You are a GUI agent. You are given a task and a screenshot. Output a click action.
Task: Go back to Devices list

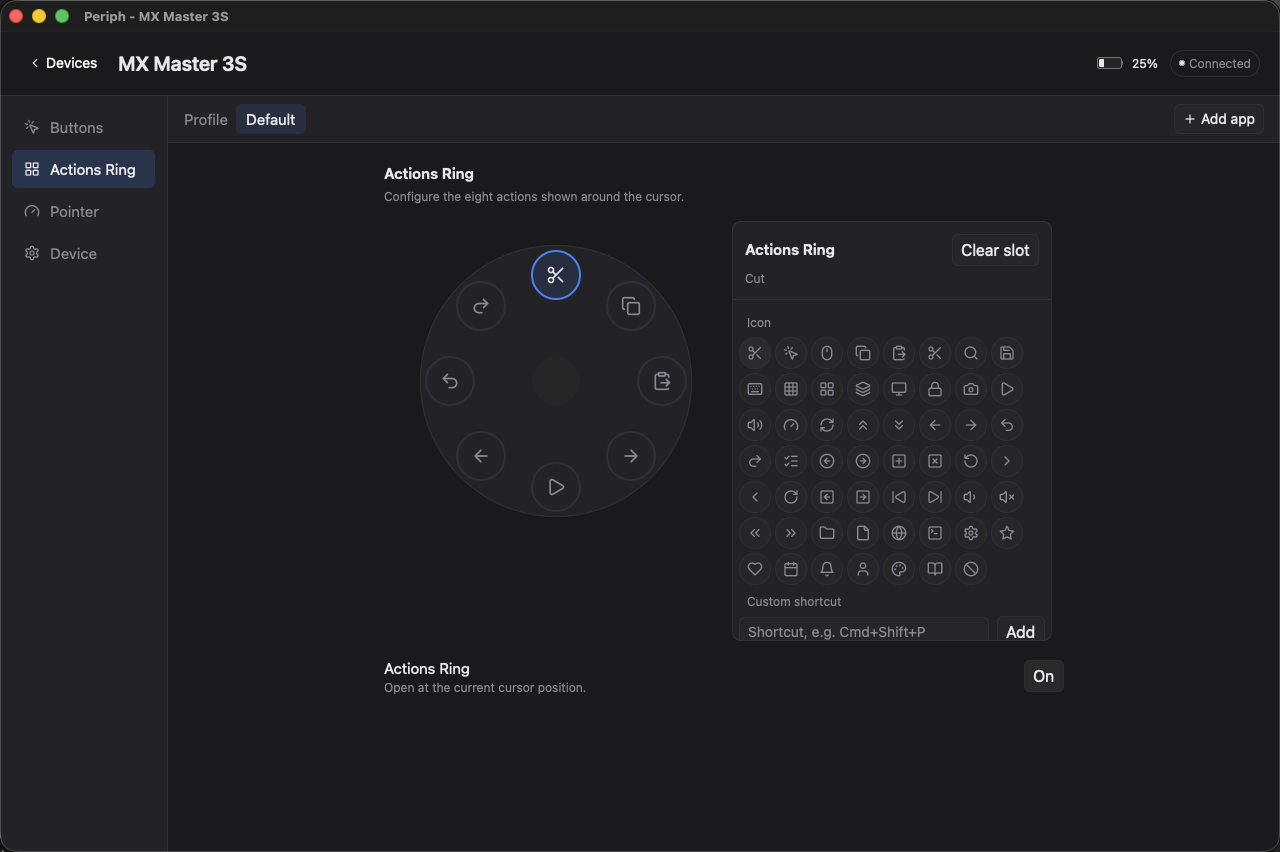point(64,63)
